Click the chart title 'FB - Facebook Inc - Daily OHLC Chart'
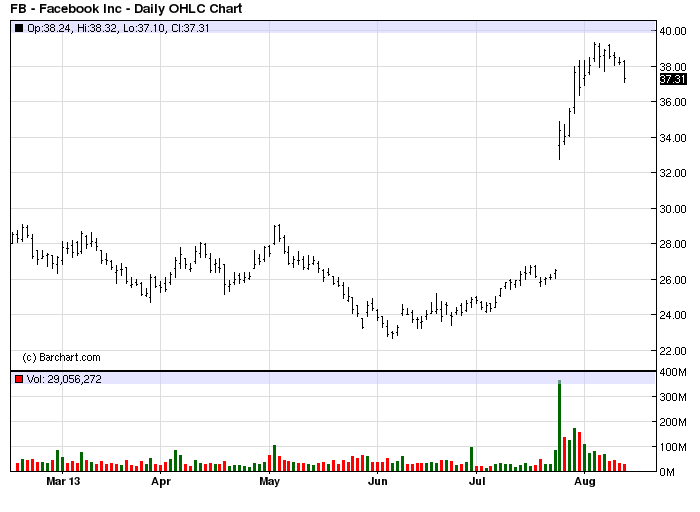Screen dimensions: 700x512 click(x=126, y=8)
